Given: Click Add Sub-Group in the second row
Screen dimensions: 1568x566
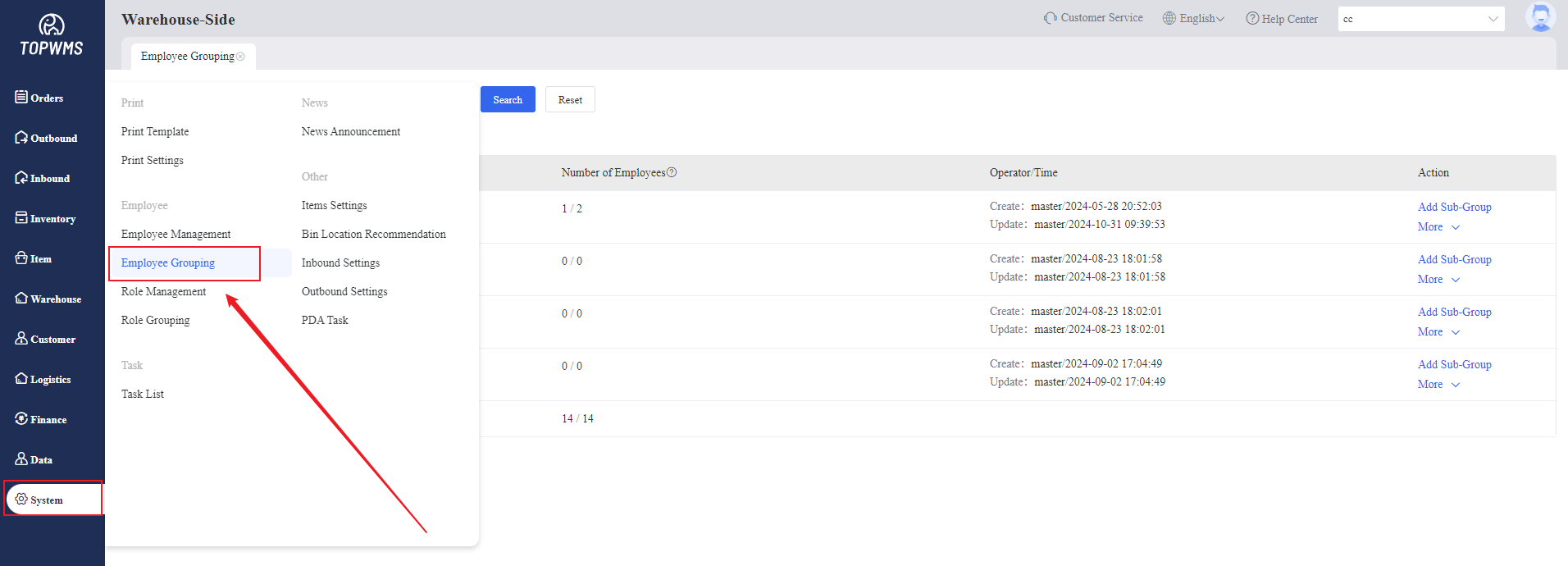Looking at the screenshot, I should click(x=1454, y=259).
